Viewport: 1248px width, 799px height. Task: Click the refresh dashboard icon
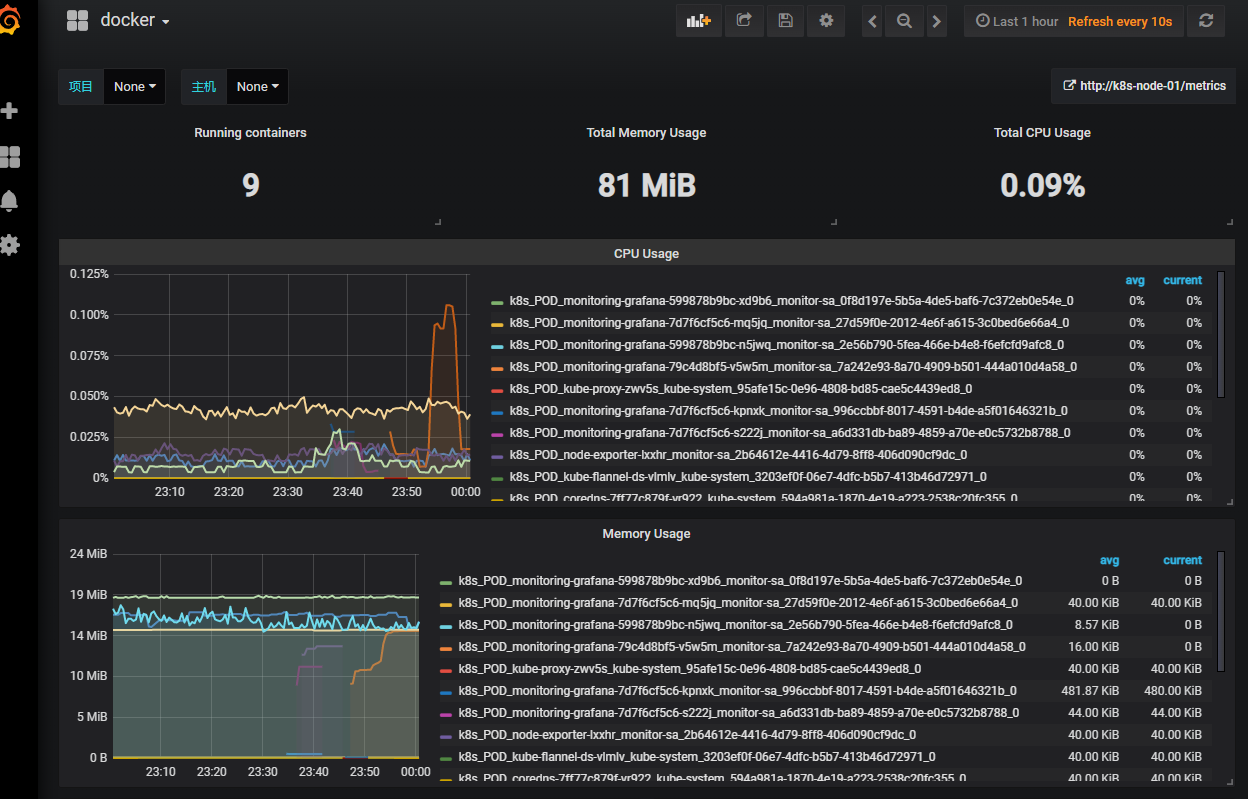tap(1206, 21)
